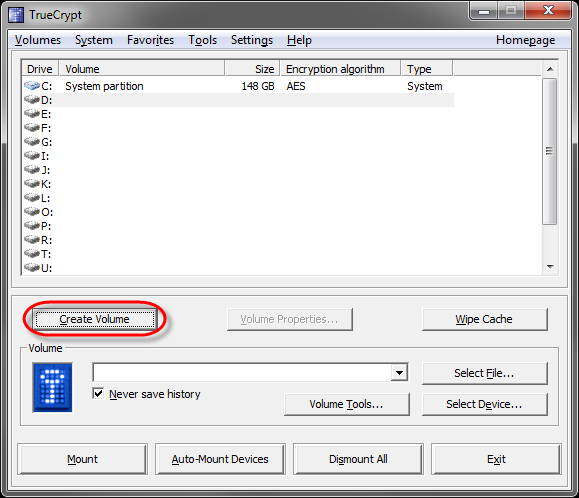Select the P: drive icon

pyautogui.click(x=32, y=226)
